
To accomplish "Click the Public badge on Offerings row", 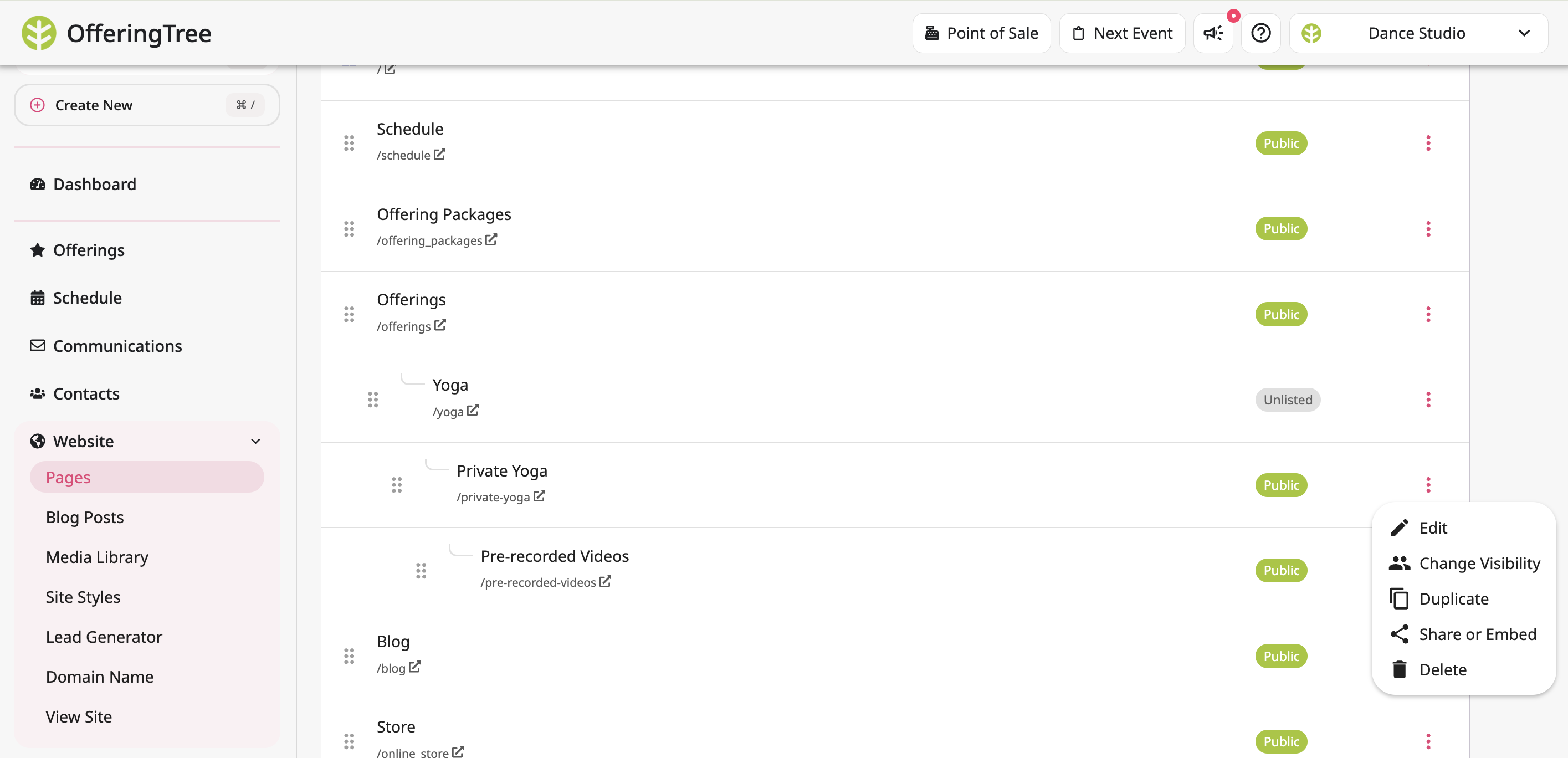I will 1282,314.
